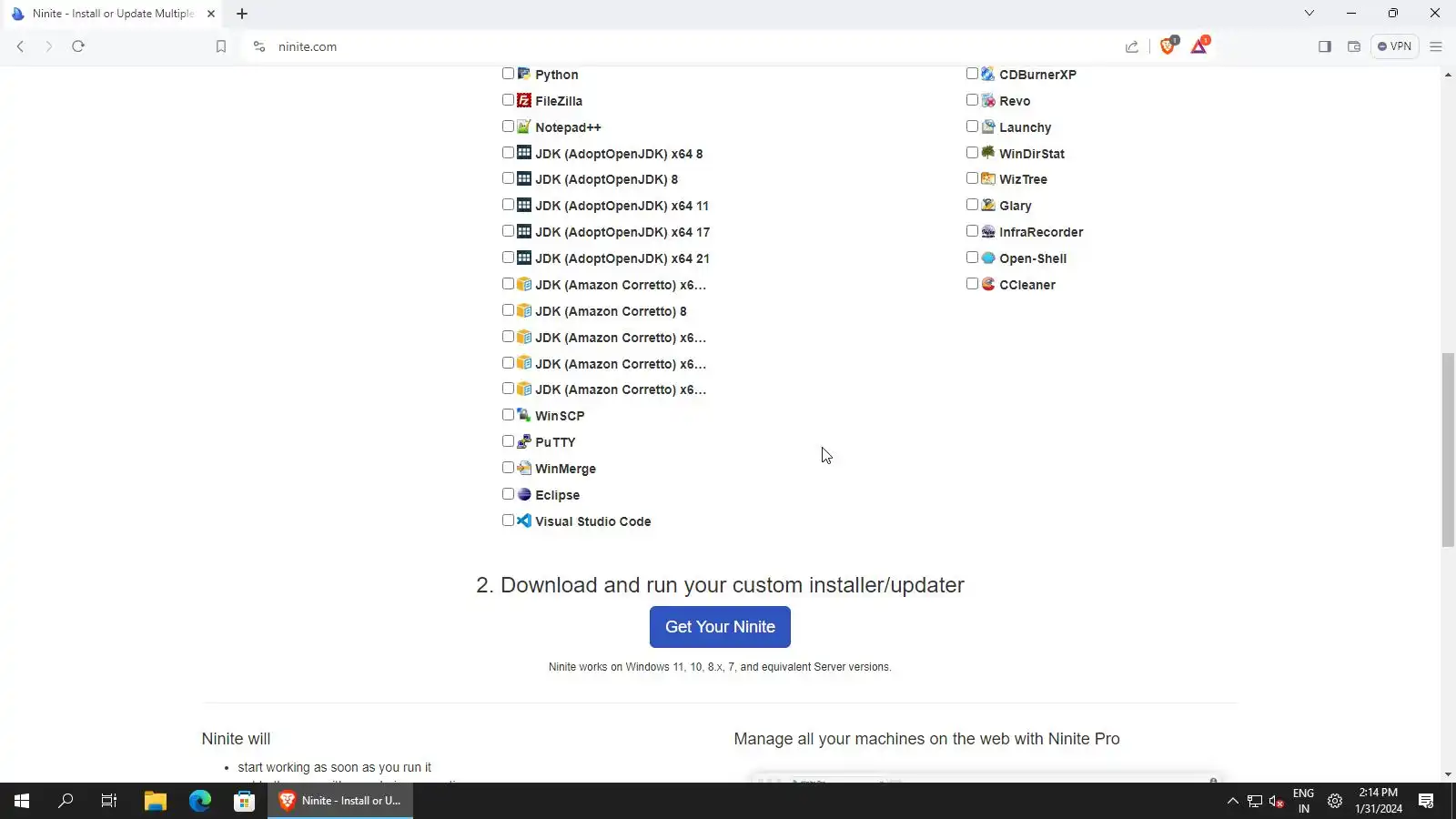The height and width of the screenshot is (819, 1456).
Task: Toggle the browser sidebar panel icon
Action: [1325, 46]
